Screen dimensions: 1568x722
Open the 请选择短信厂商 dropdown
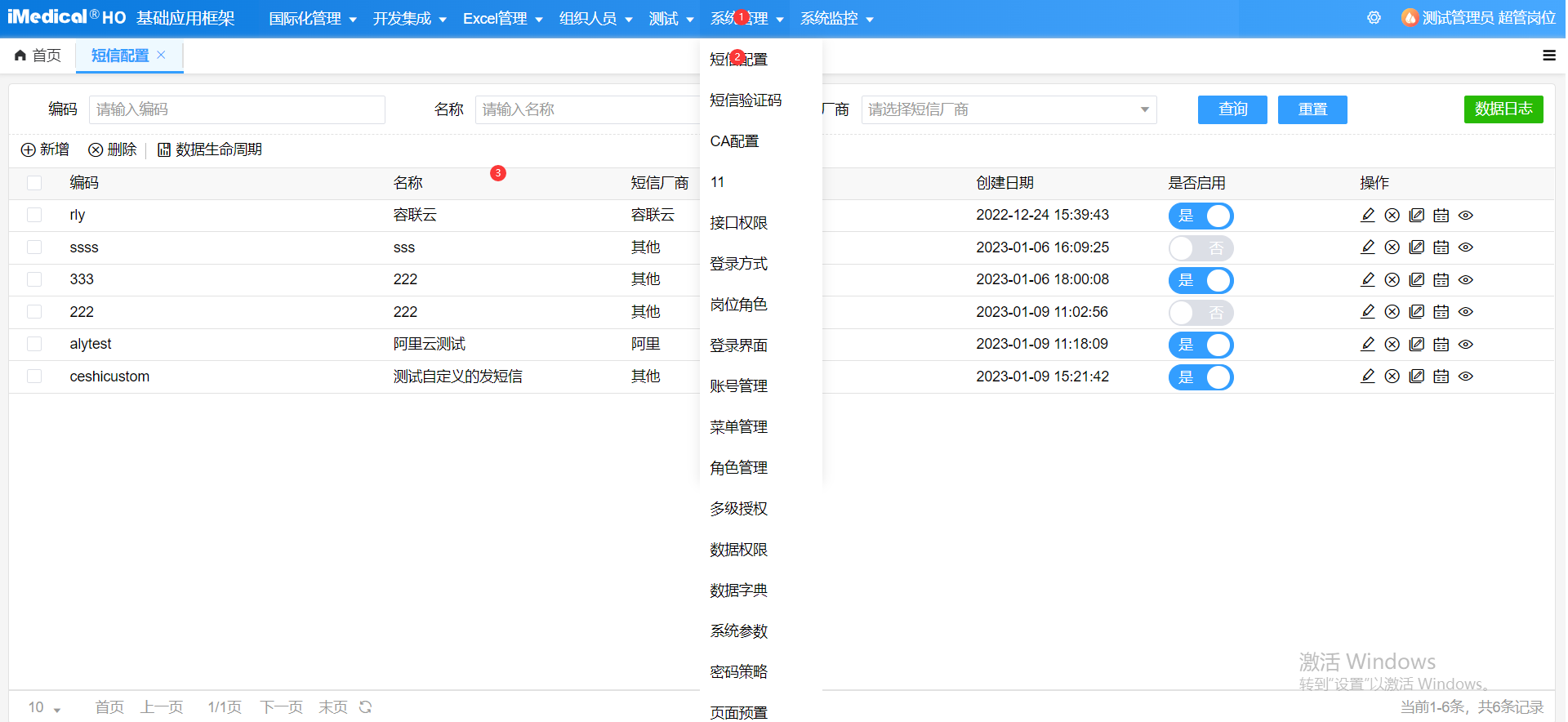coord(1009,109)
